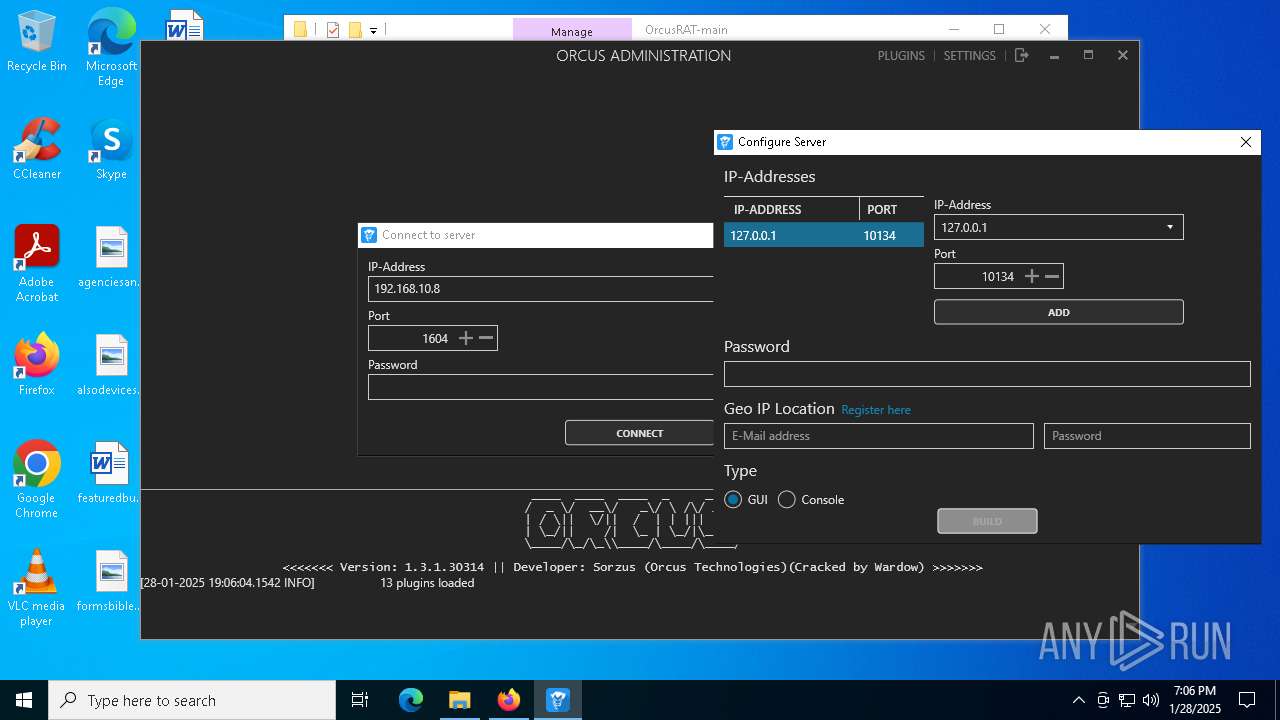
Task: Decrease port 10134 with minus stepper
Action: [1052, 277]
